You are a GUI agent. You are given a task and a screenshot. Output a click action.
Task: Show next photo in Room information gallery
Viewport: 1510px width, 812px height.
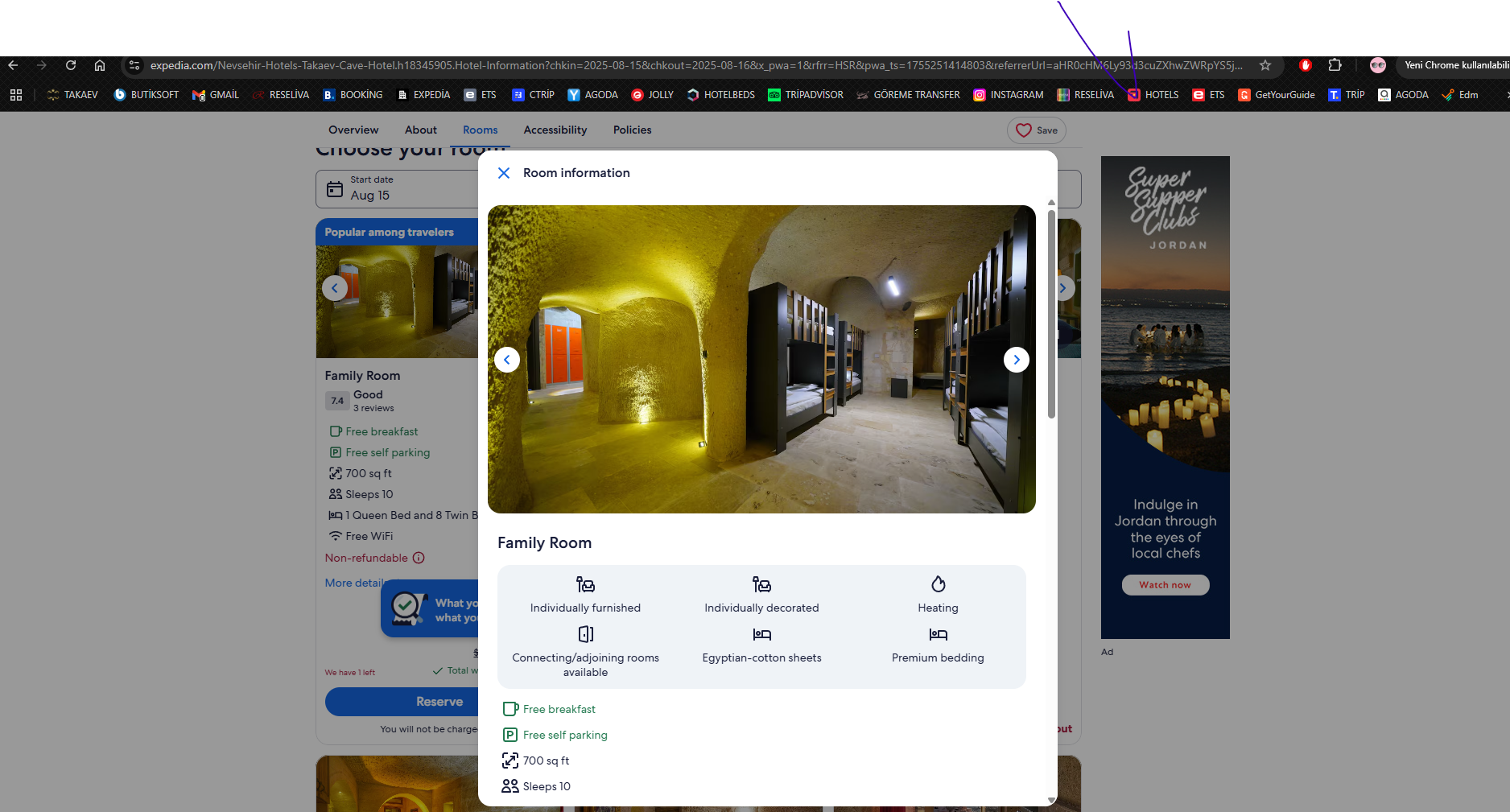pos(1017,360)
